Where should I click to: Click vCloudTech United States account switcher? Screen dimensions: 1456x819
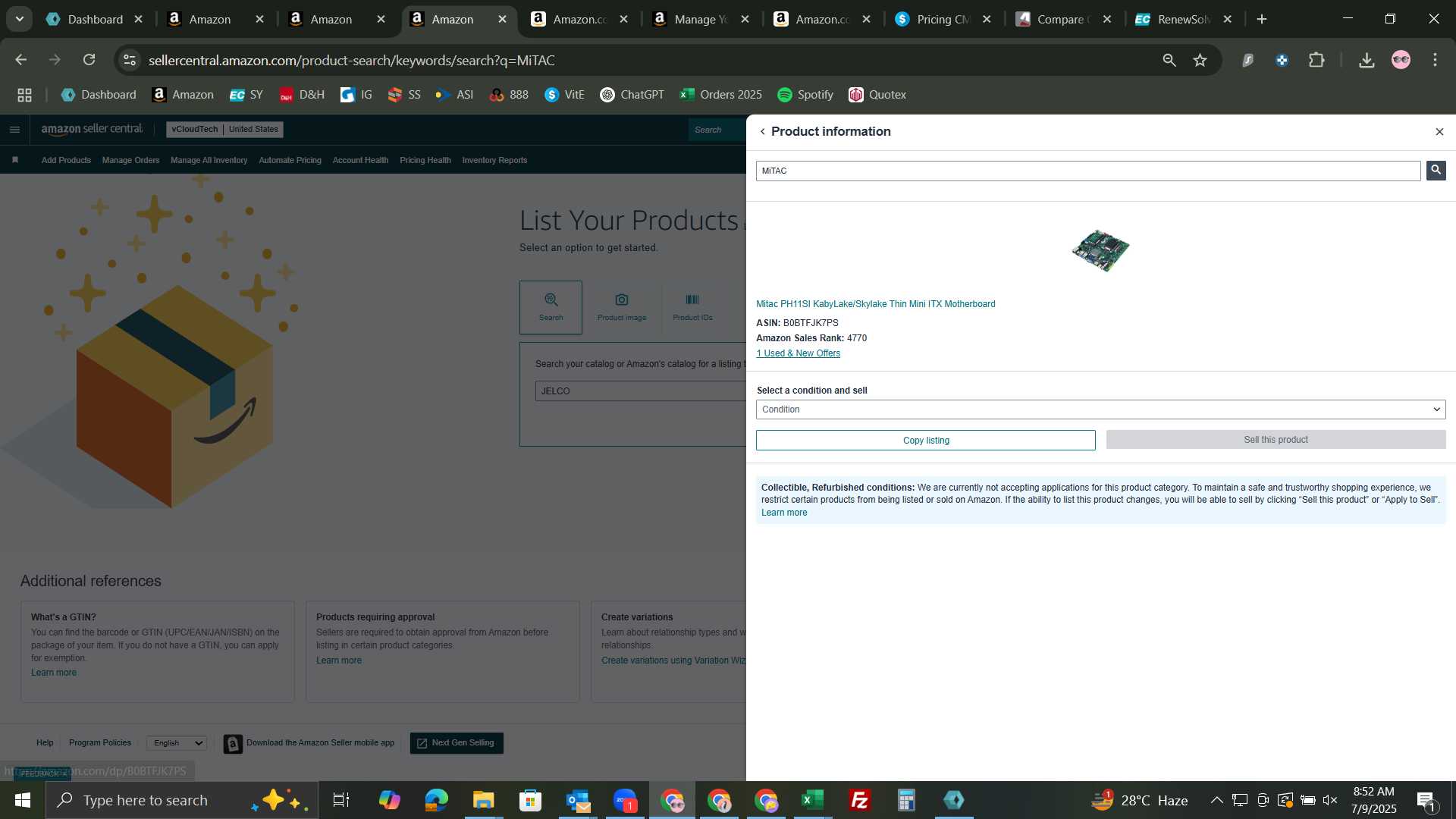pyautogui.click(x=224, y=130)
